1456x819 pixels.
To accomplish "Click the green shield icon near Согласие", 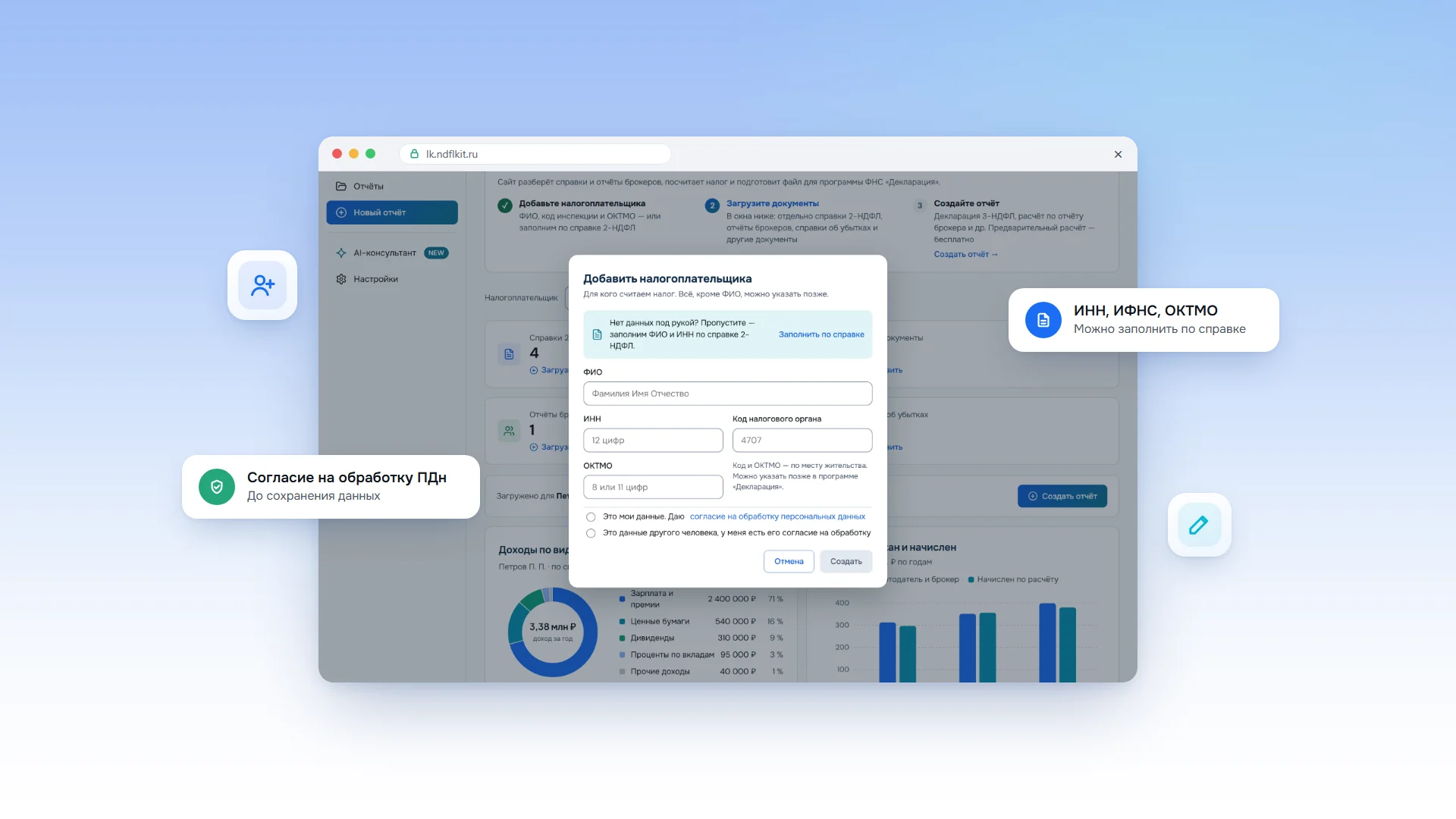I will click(217, 487).
